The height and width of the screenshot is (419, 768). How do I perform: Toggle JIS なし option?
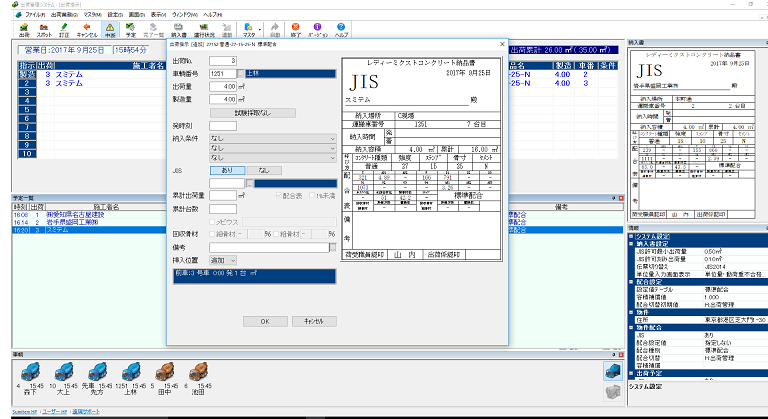264,171
